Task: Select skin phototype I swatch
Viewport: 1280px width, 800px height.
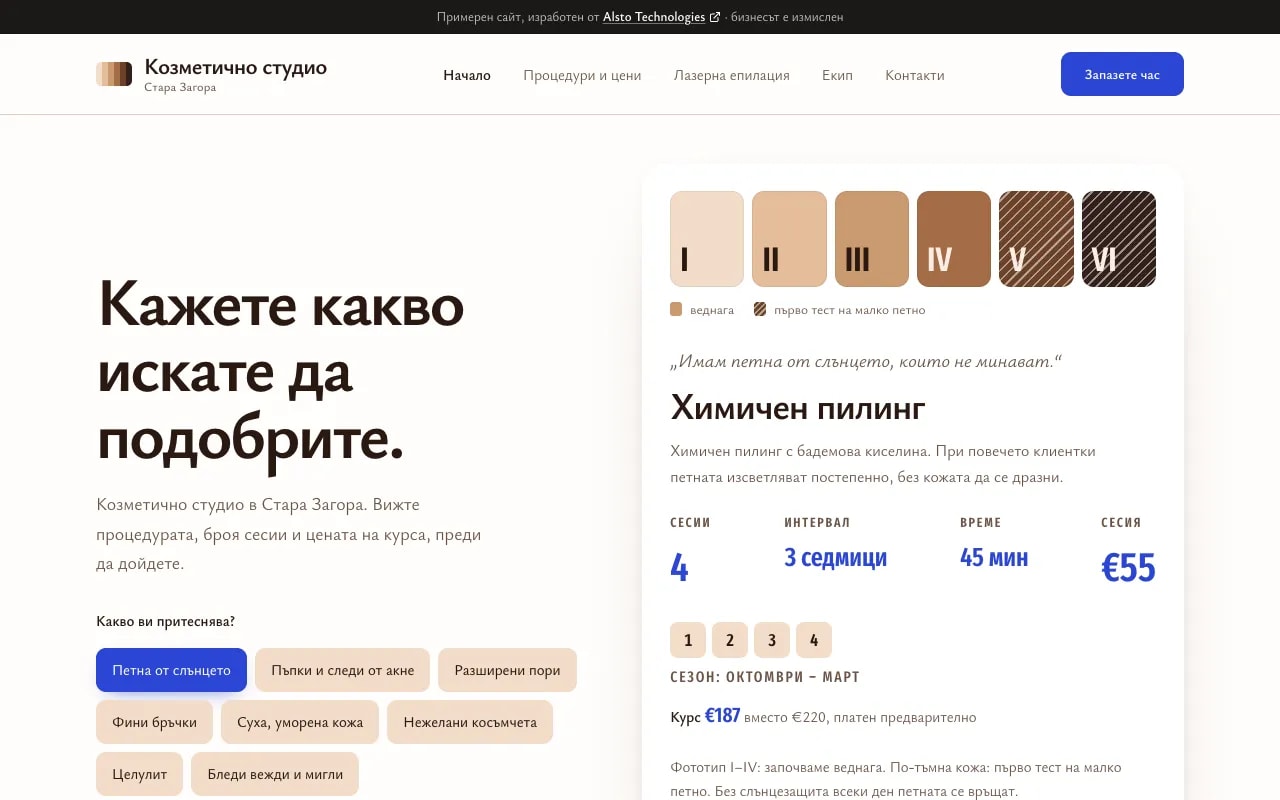Action: [x=707, y=239]
